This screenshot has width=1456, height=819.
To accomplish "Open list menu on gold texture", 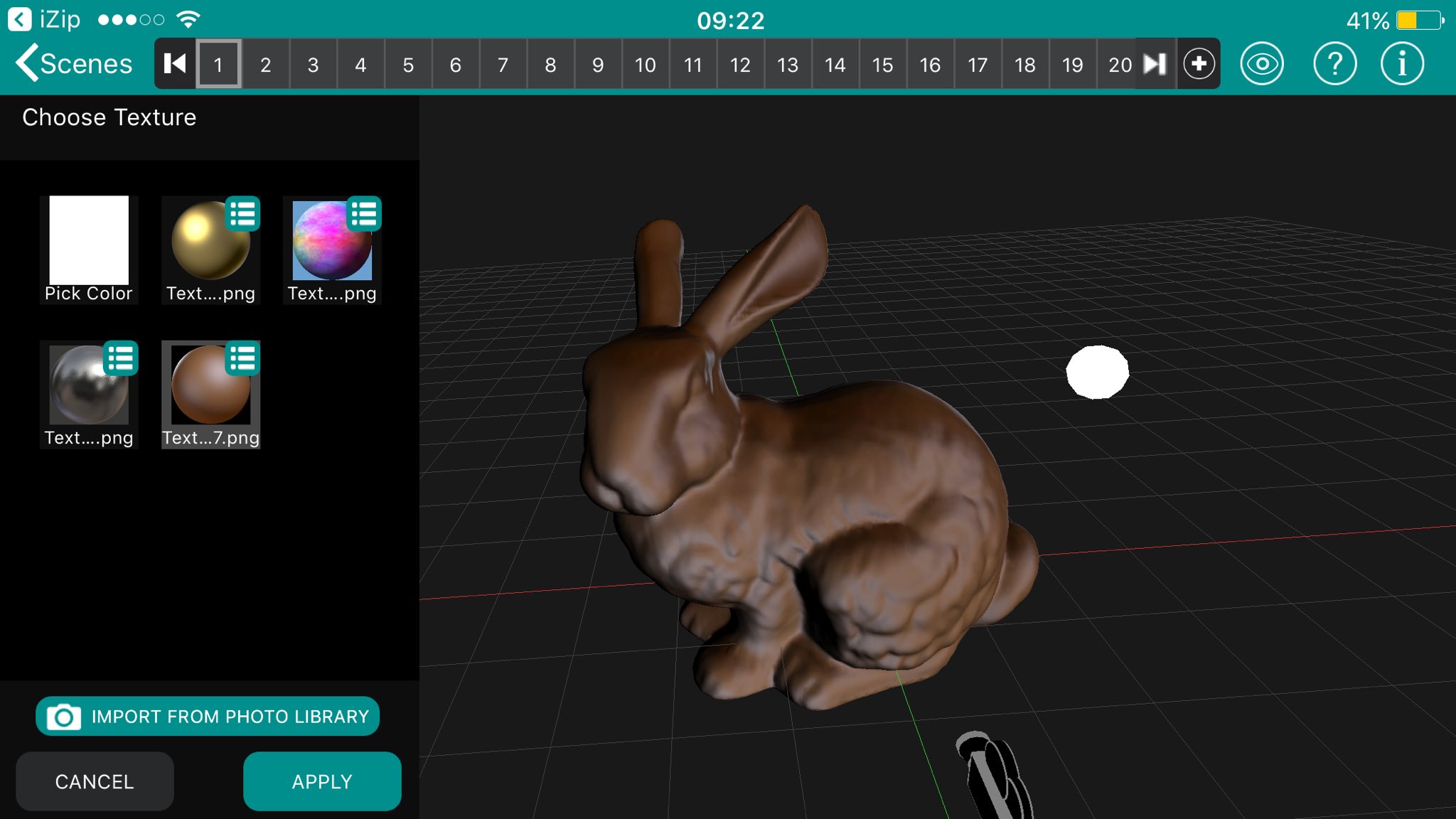I will 242,214.
